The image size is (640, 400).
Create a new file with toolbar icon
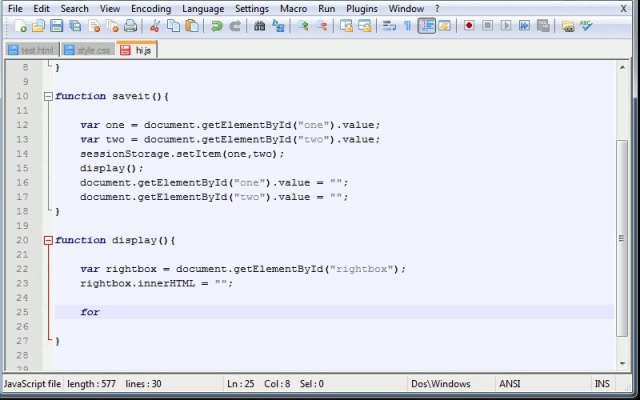pos(20,26)
